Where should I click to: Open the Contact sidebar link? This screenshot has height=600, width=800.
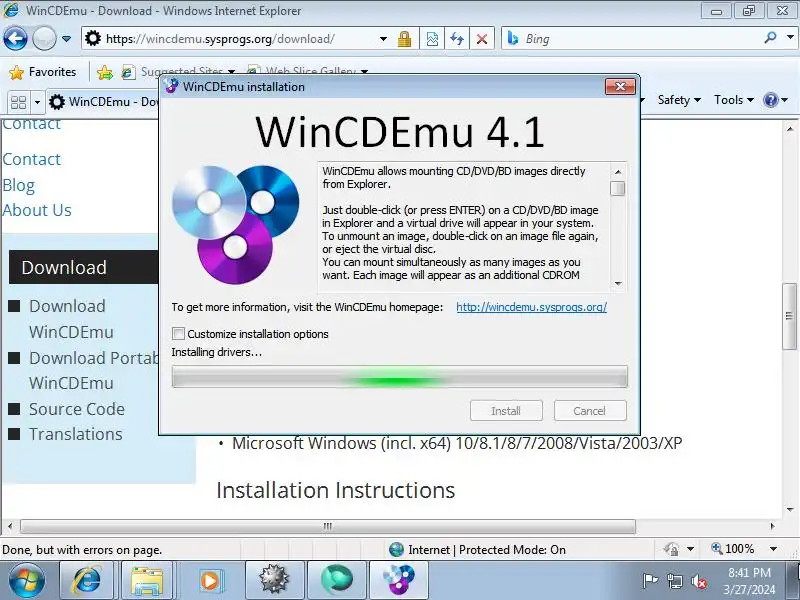click(32, 159)
